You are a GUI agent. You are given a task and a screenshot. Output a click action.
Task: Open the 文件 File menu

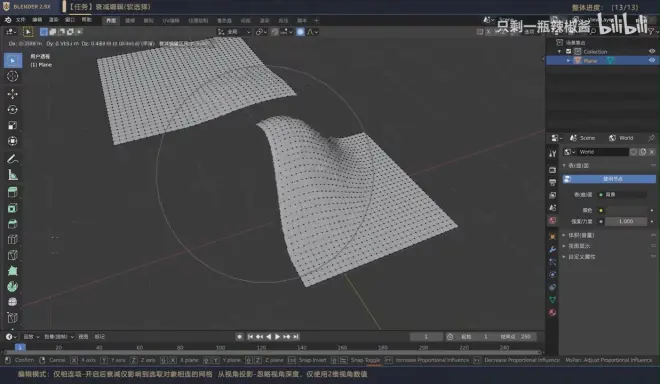tap(20, 20)
